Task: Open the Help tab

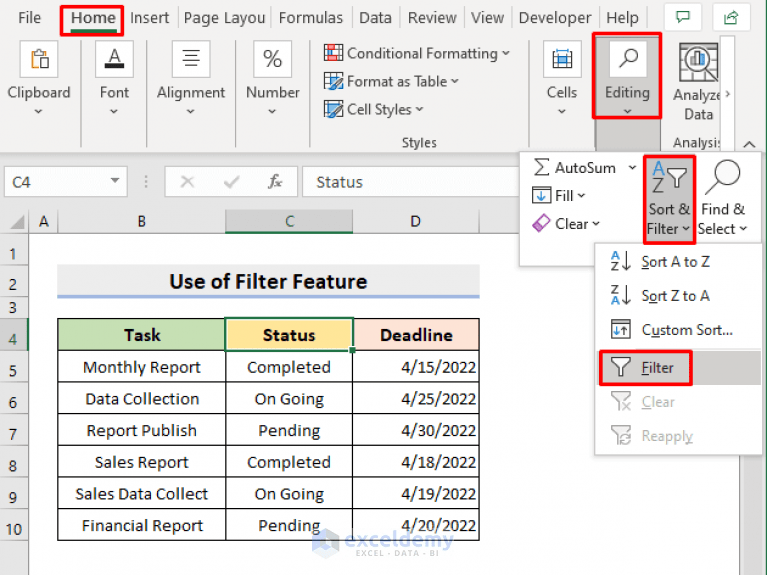Action: [622, 18]
